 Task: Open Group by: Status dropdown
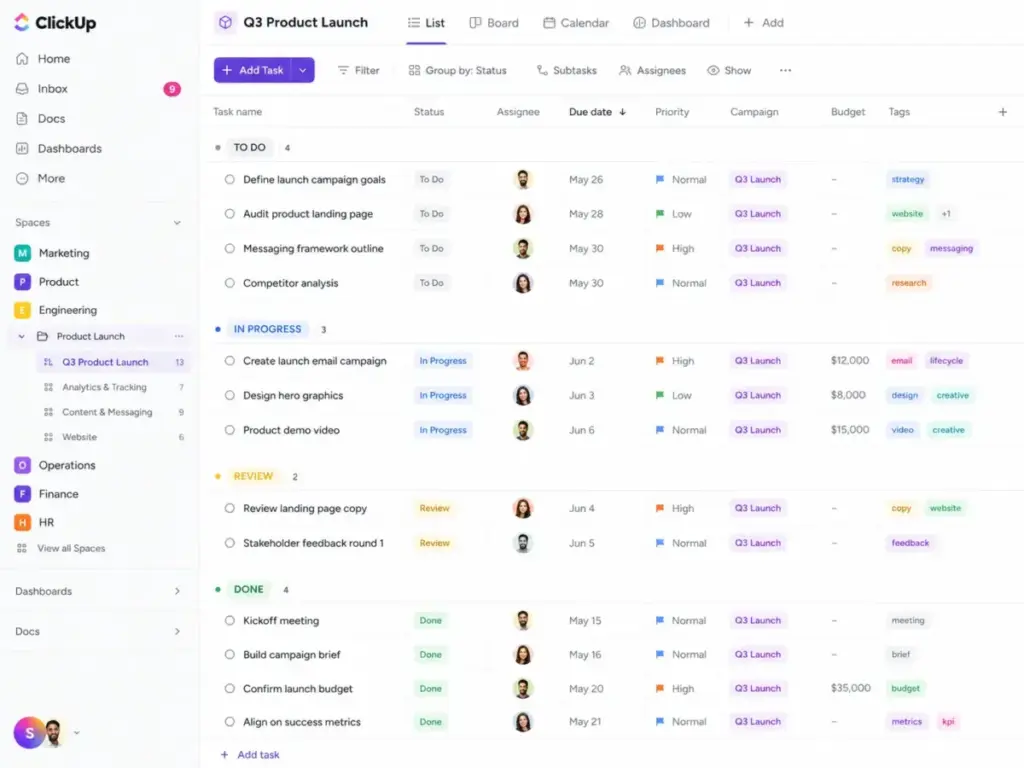(x=457, y=71)
